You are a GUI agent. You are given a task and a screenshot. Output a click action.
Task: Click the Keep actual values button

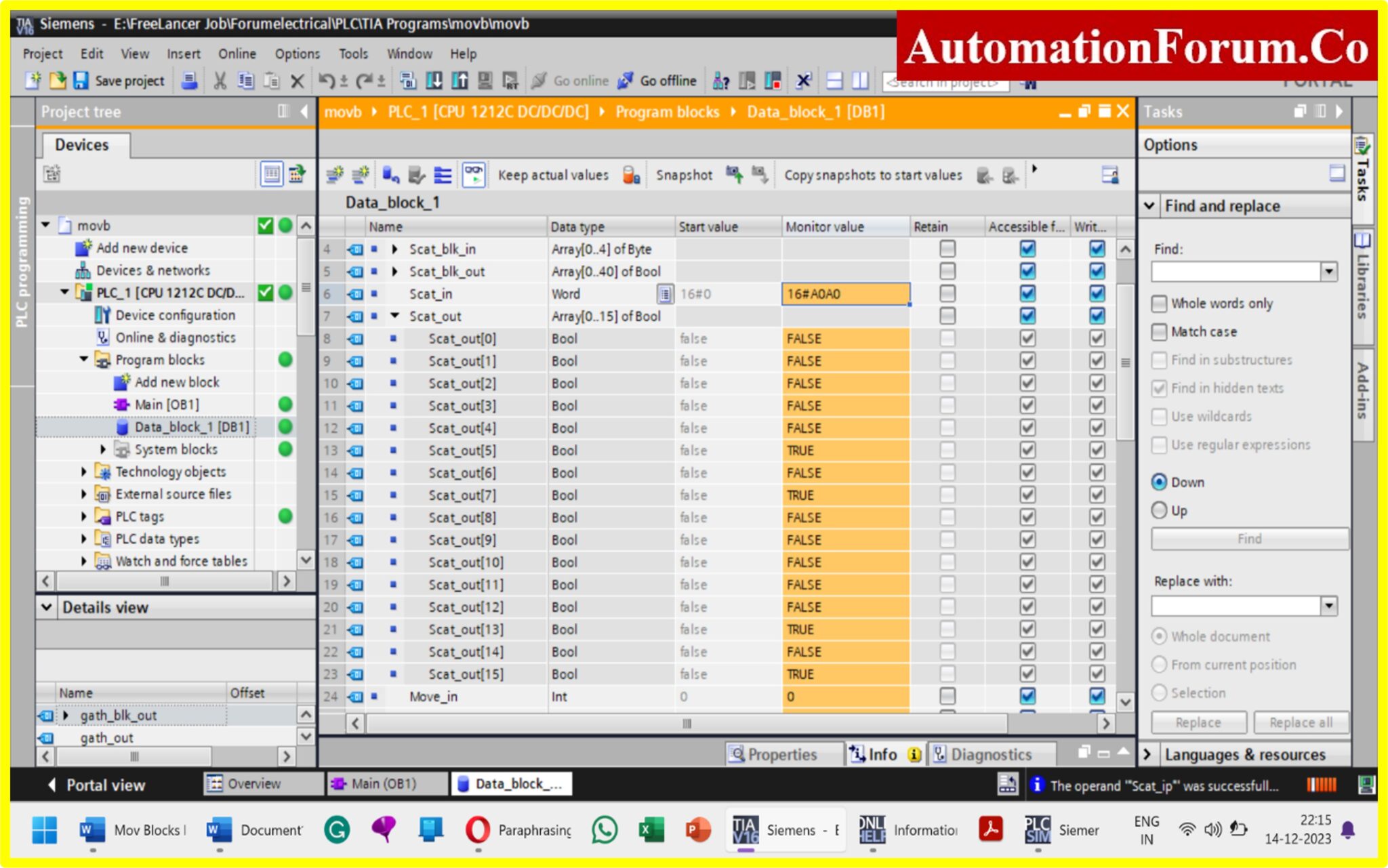tap(552, 175)
